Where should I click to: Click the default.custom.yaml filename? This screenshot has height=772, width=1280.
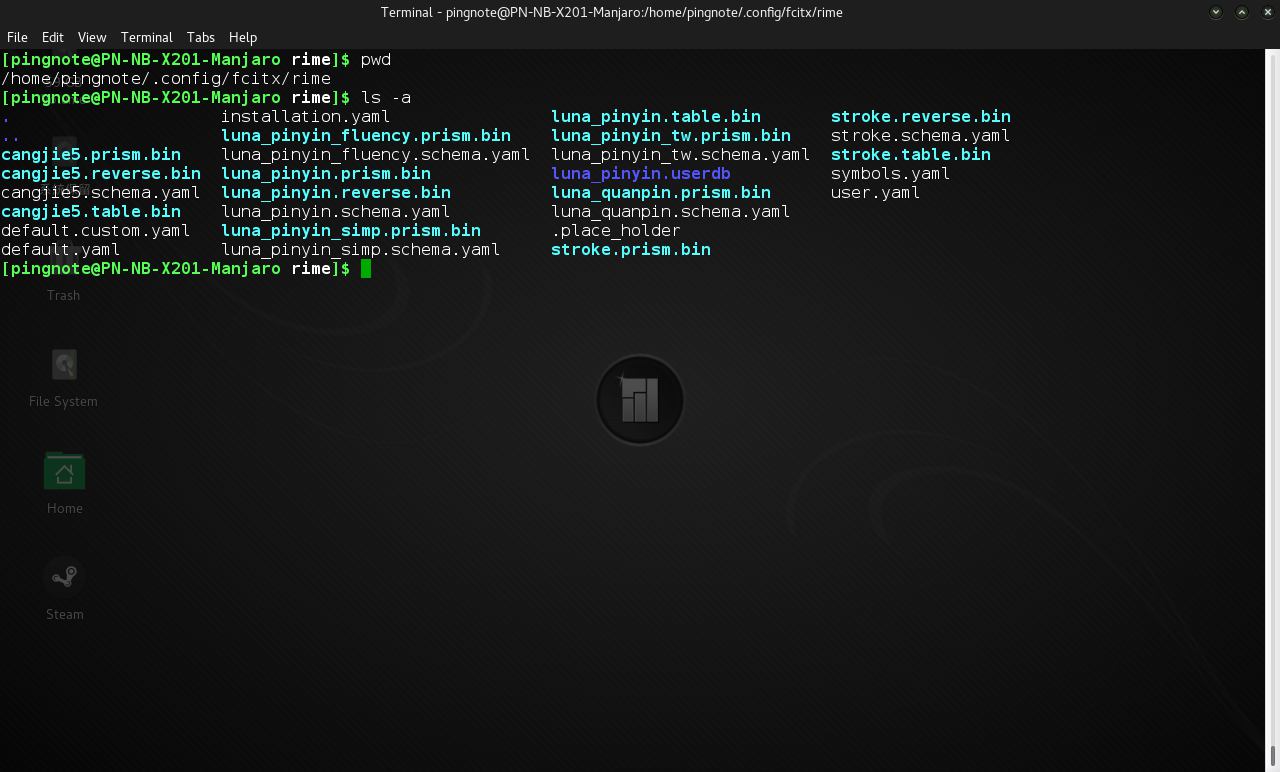click(95, 231)
